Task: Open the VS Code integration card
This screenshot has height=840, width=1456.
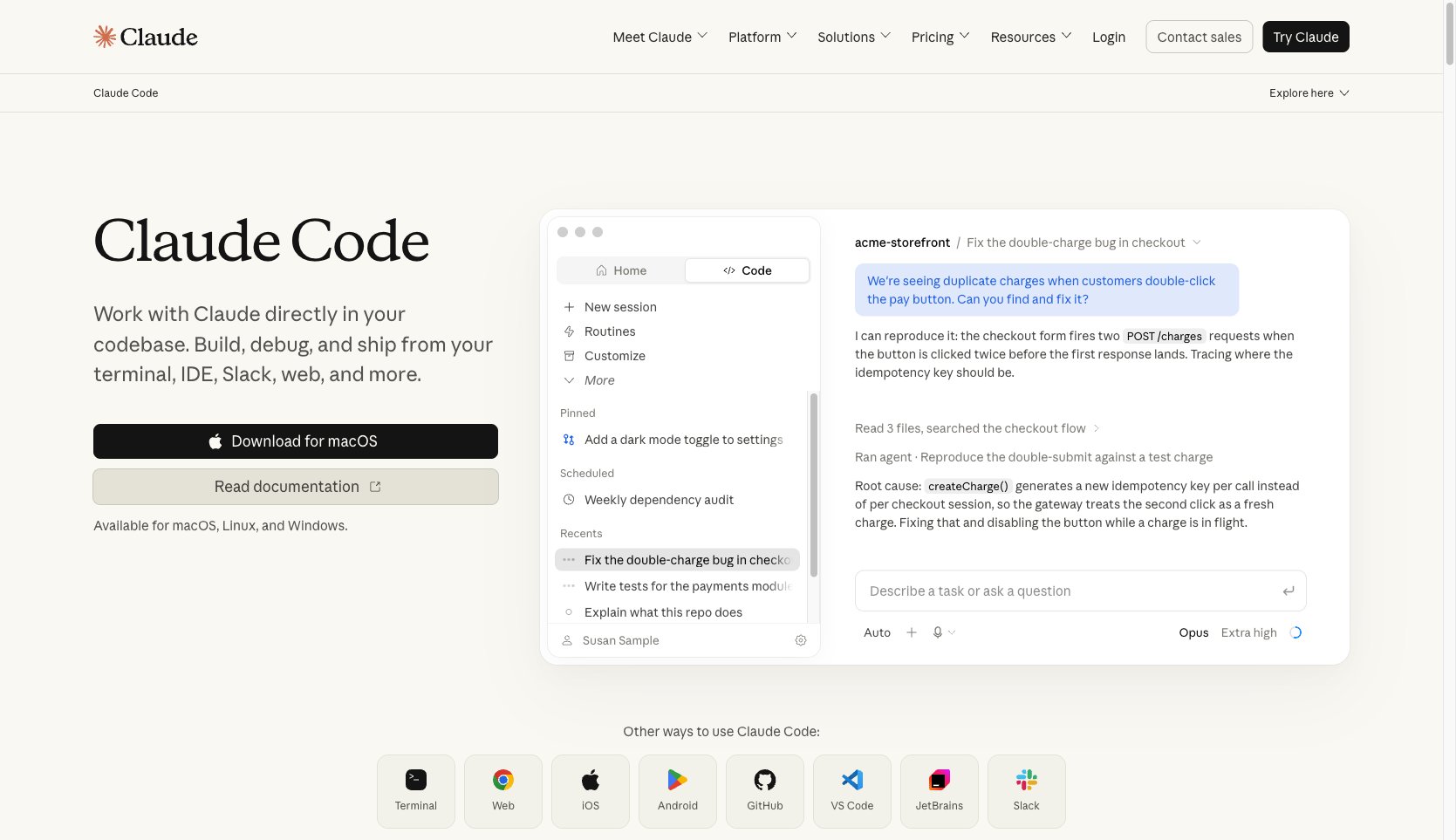Action: [852, 791]
